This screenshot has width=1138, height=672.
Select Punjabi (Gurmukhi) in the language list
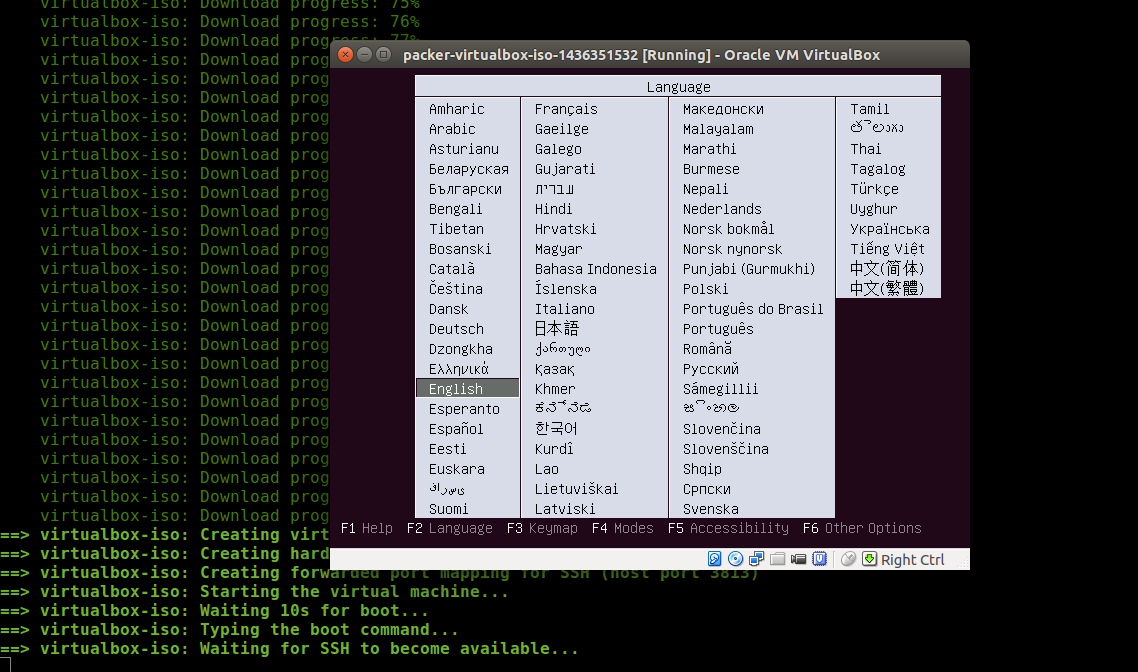pos(749,269)
